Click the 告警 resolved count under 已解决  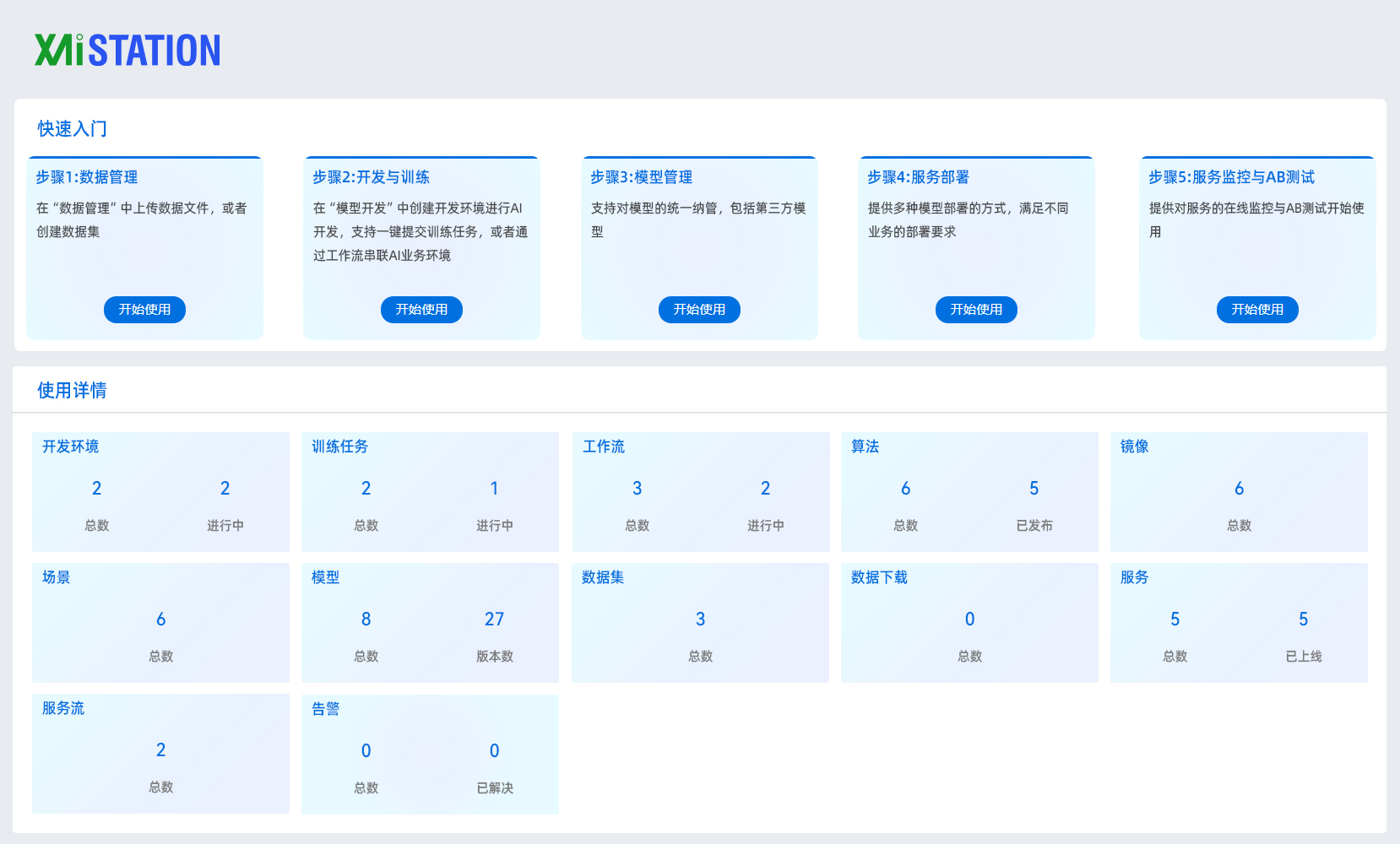pos(494,751)
